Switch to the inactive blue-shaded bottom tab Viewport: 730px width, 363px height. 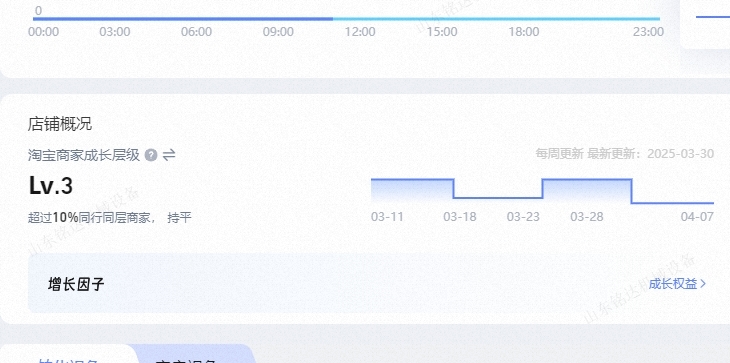196,357
